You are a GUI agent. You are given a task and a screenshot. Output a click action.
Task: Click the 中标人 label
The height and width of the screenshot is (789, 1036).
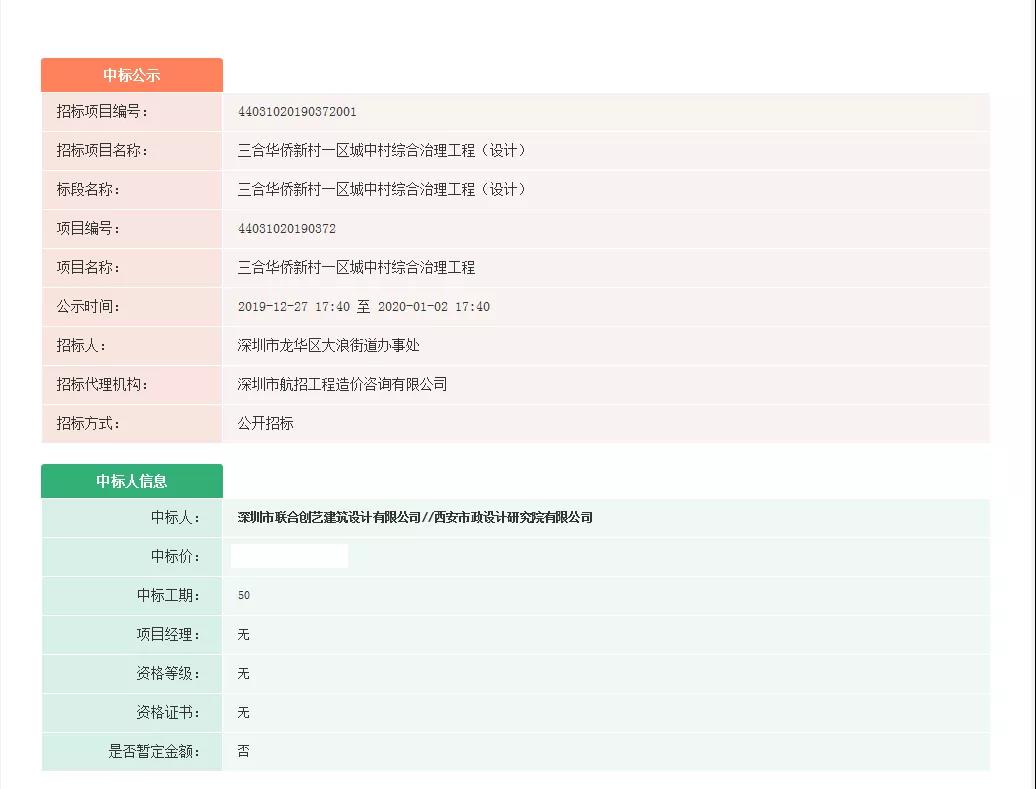click(x=176, y=517)
